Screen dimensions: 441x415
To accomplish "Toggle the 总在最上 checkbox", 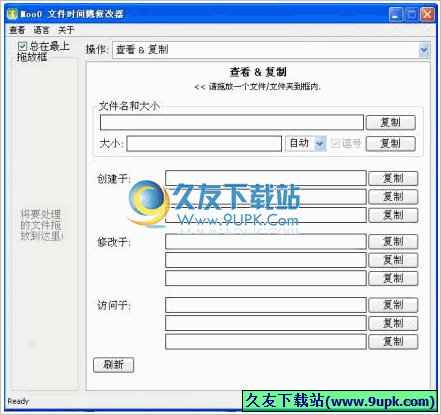I will tap(22, 46).
